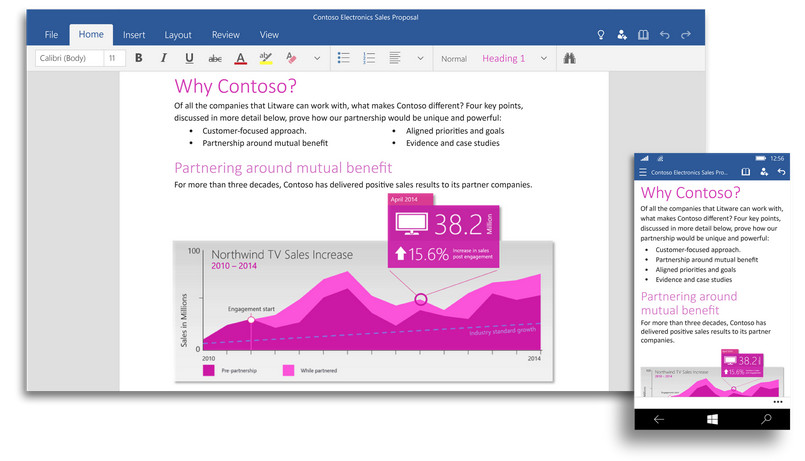805x461 pixels.
Task: Click the Share person icon in title bar
Action: [622, 34]
